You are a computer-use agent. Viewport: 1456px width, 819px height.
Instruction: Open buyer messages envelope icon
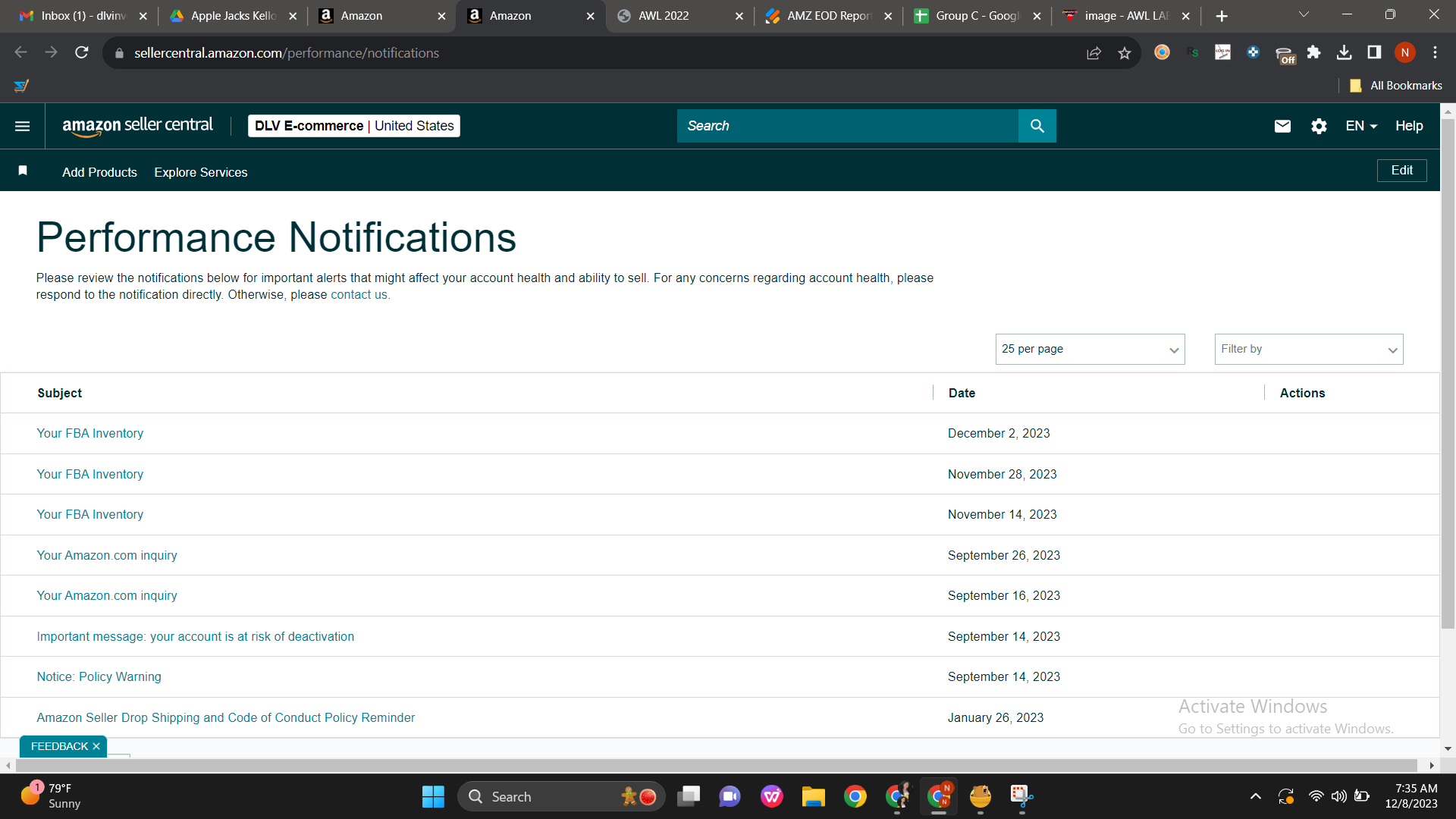click(1282, 126)
